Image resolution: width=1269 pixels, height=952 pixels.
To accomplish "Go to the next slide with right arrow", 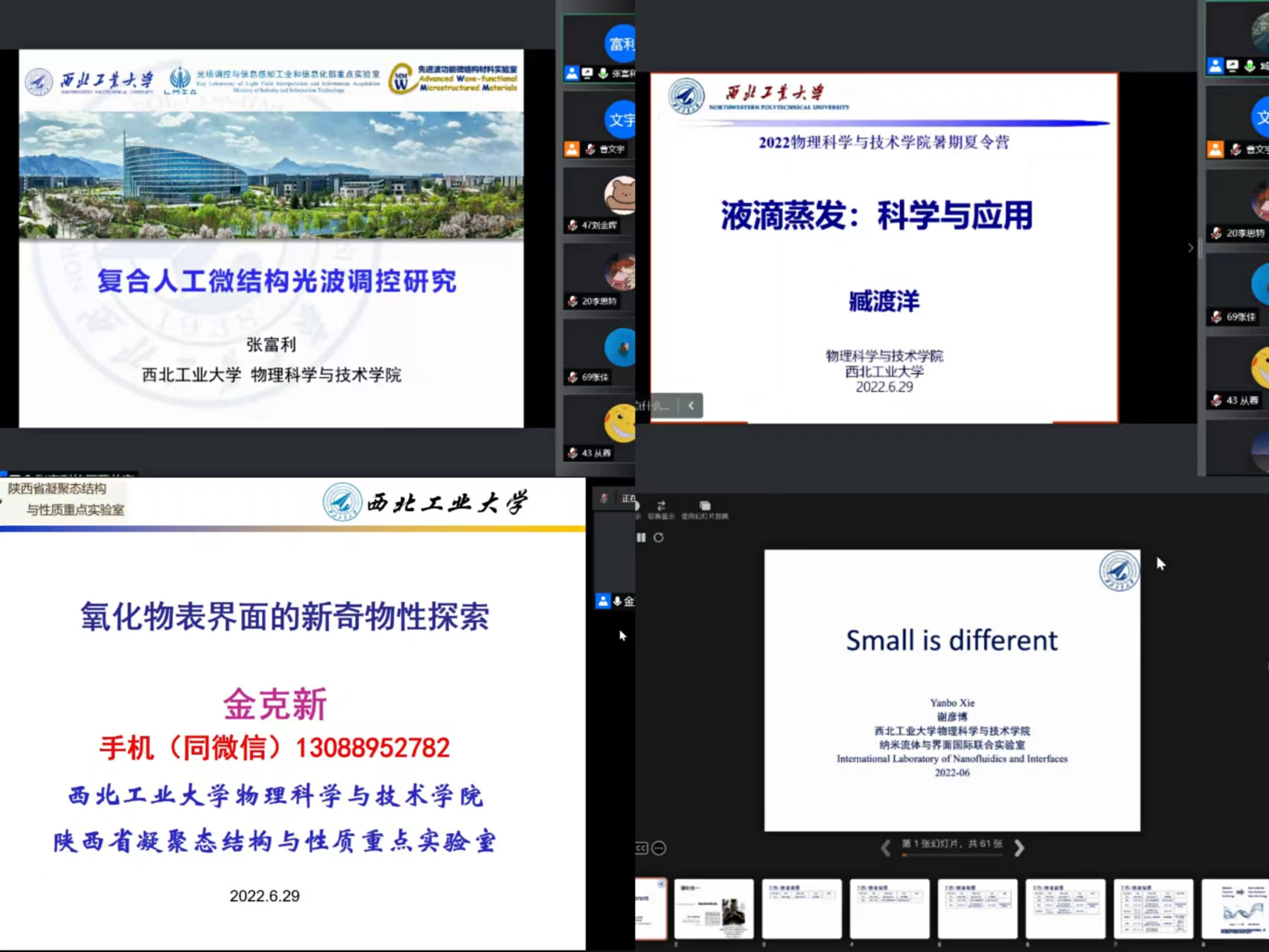I will pos(1019,848).
